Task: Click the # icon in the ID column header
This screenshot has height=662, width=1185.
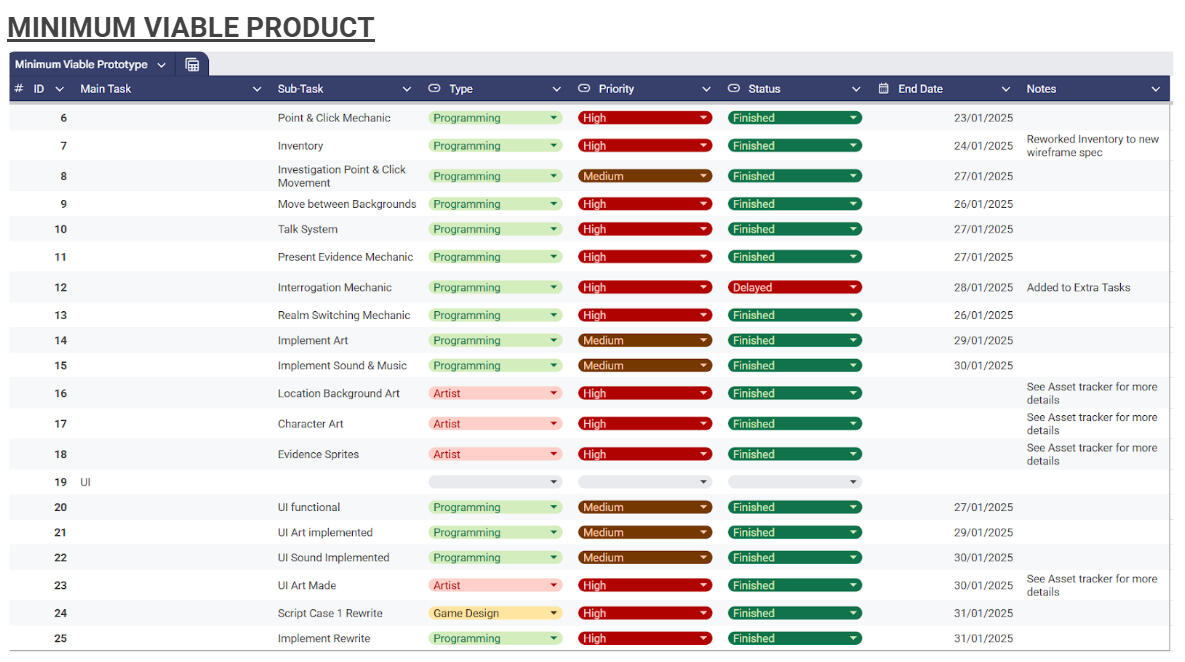Action: [19, 89]
